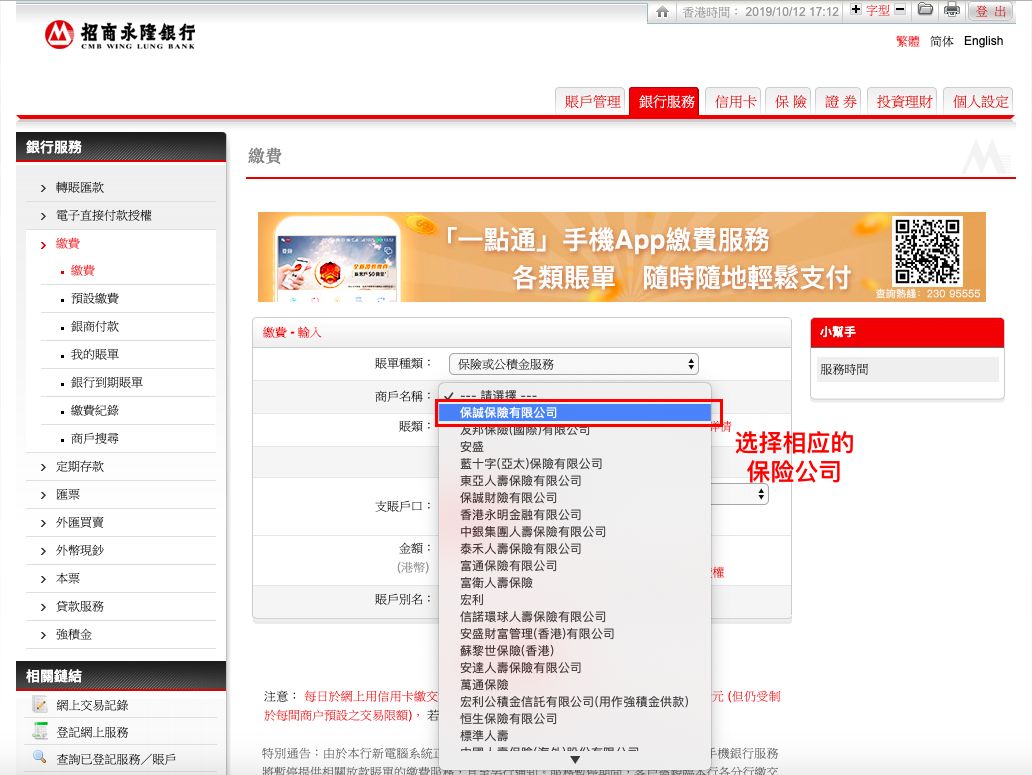Choose 萬通保險 from merchant list
This screenshot has height=775, width=1032.
tap(575, 685)
